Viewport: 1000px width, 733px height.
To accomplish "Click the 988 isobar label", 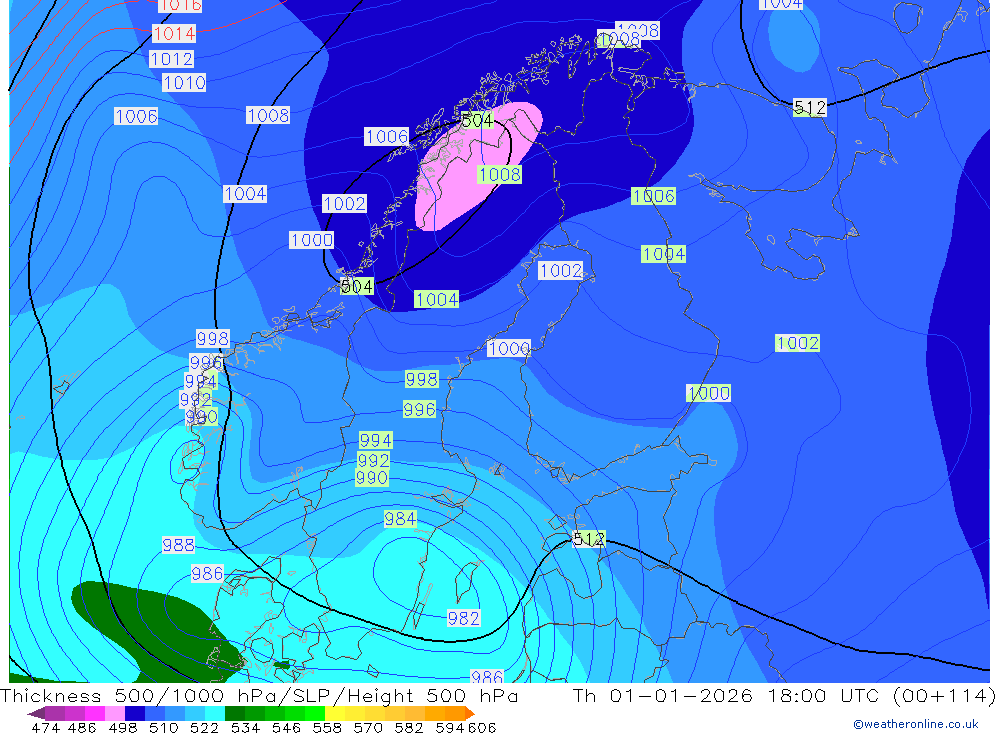I will click(178, 545).
